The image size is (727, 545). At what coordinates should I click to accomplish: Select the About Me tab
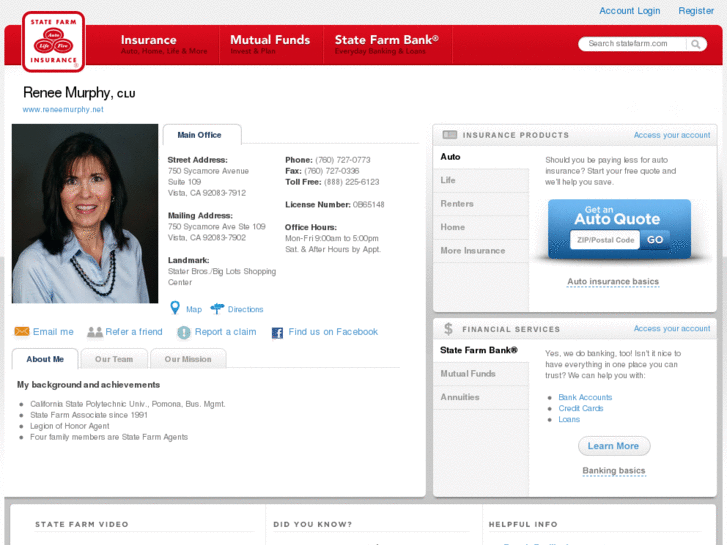tap(45, 359)
